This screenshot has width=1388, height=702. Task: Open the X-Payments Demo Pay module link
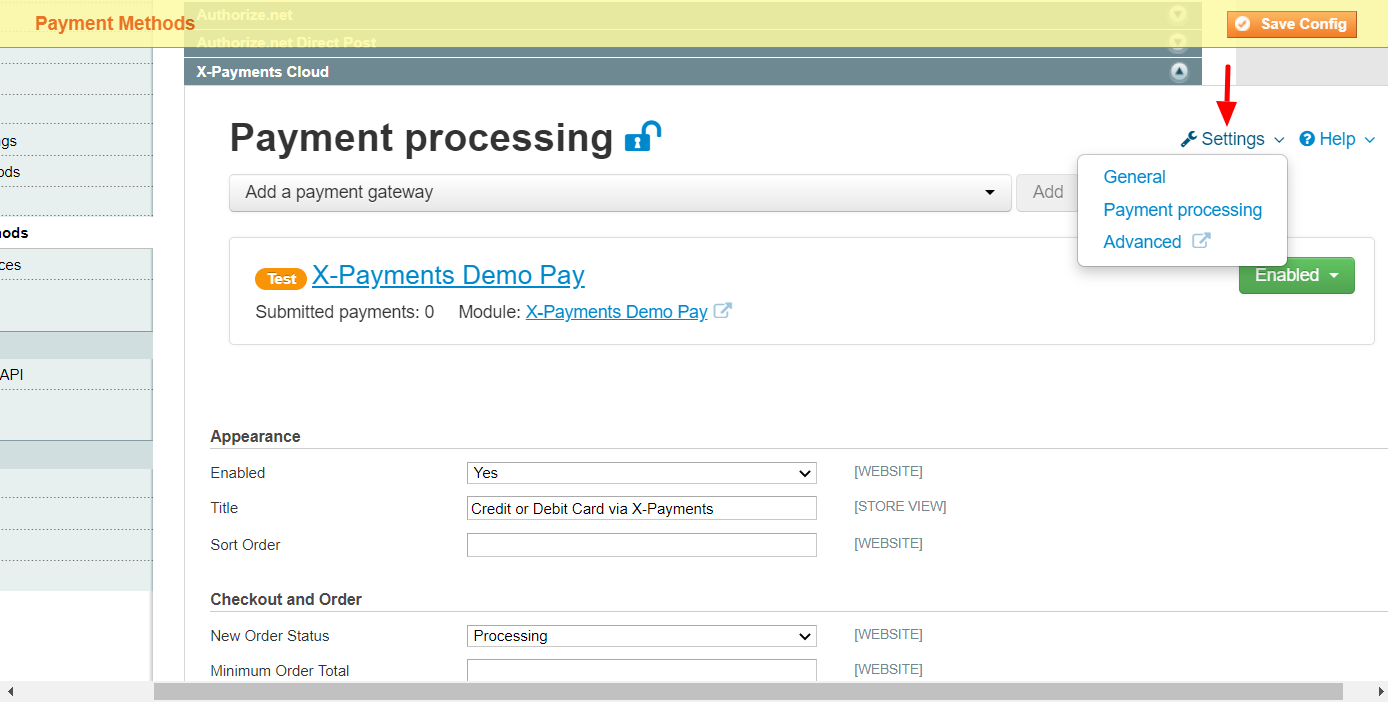point(616,312)
